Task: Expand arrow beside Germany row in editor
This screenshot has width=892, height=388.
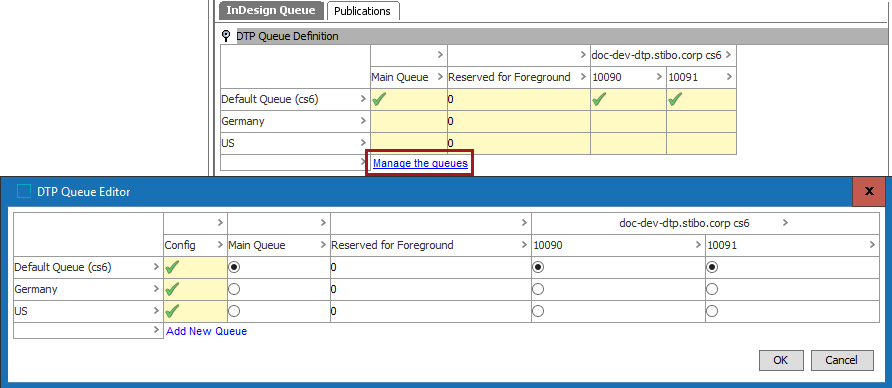Action: pyautogui.click(x=156, y=289)
